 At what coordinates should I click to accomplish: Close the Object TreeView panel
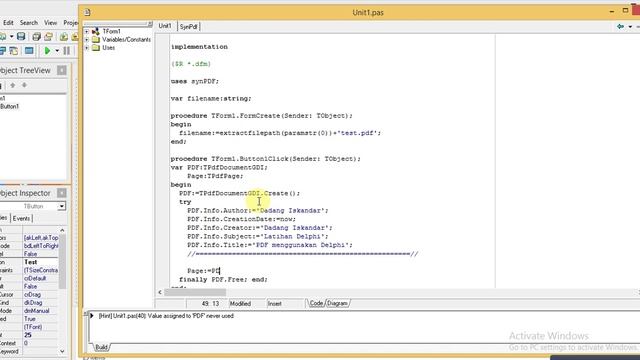[62, 70]
